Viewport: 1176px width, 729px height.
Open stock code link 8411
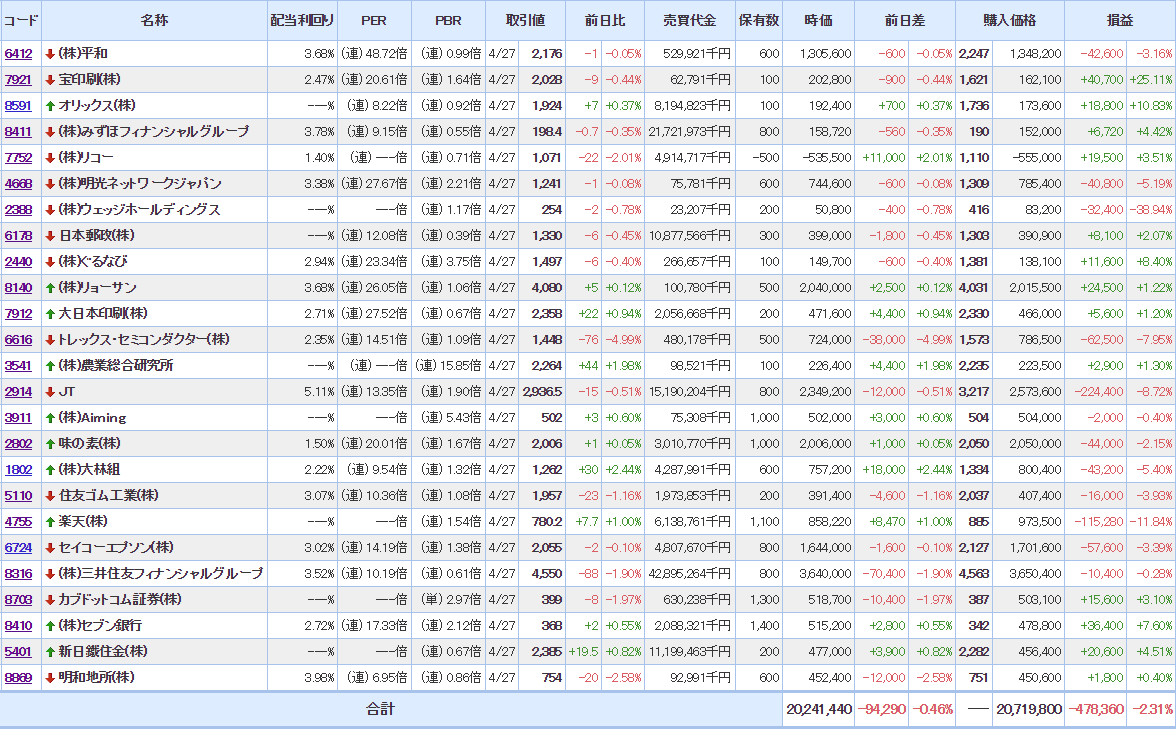[18, 132]
